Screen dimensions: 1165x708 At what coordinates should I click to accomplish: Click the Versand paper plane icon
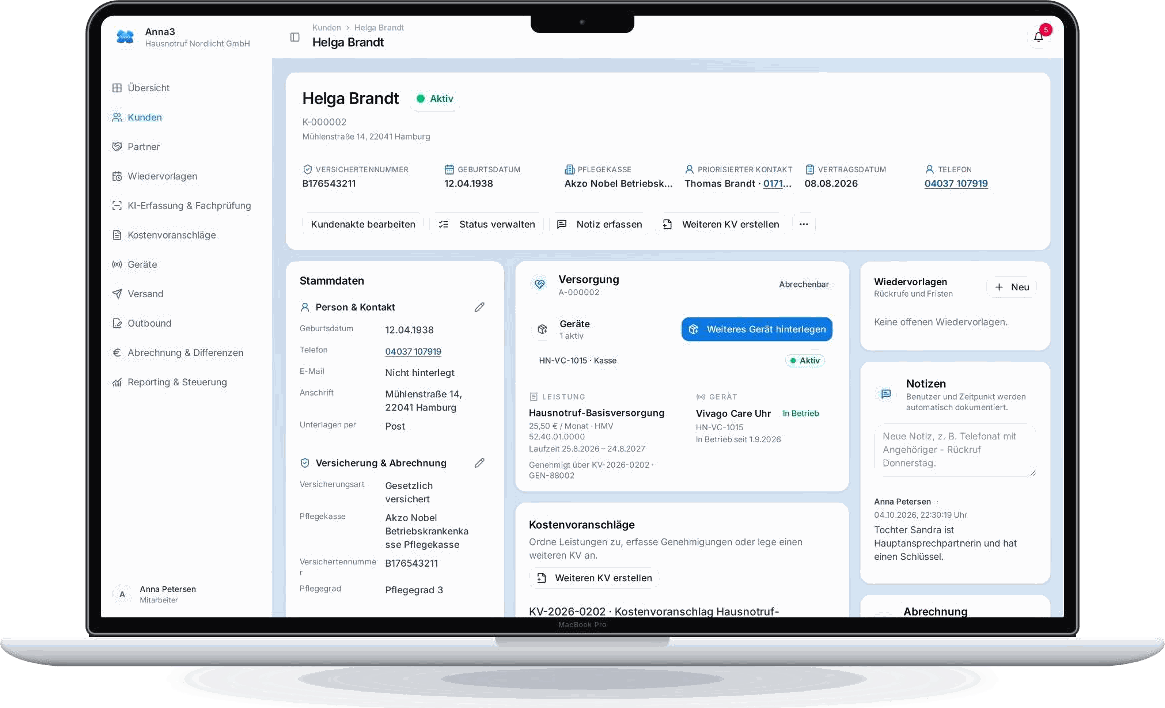click(117, 293)
